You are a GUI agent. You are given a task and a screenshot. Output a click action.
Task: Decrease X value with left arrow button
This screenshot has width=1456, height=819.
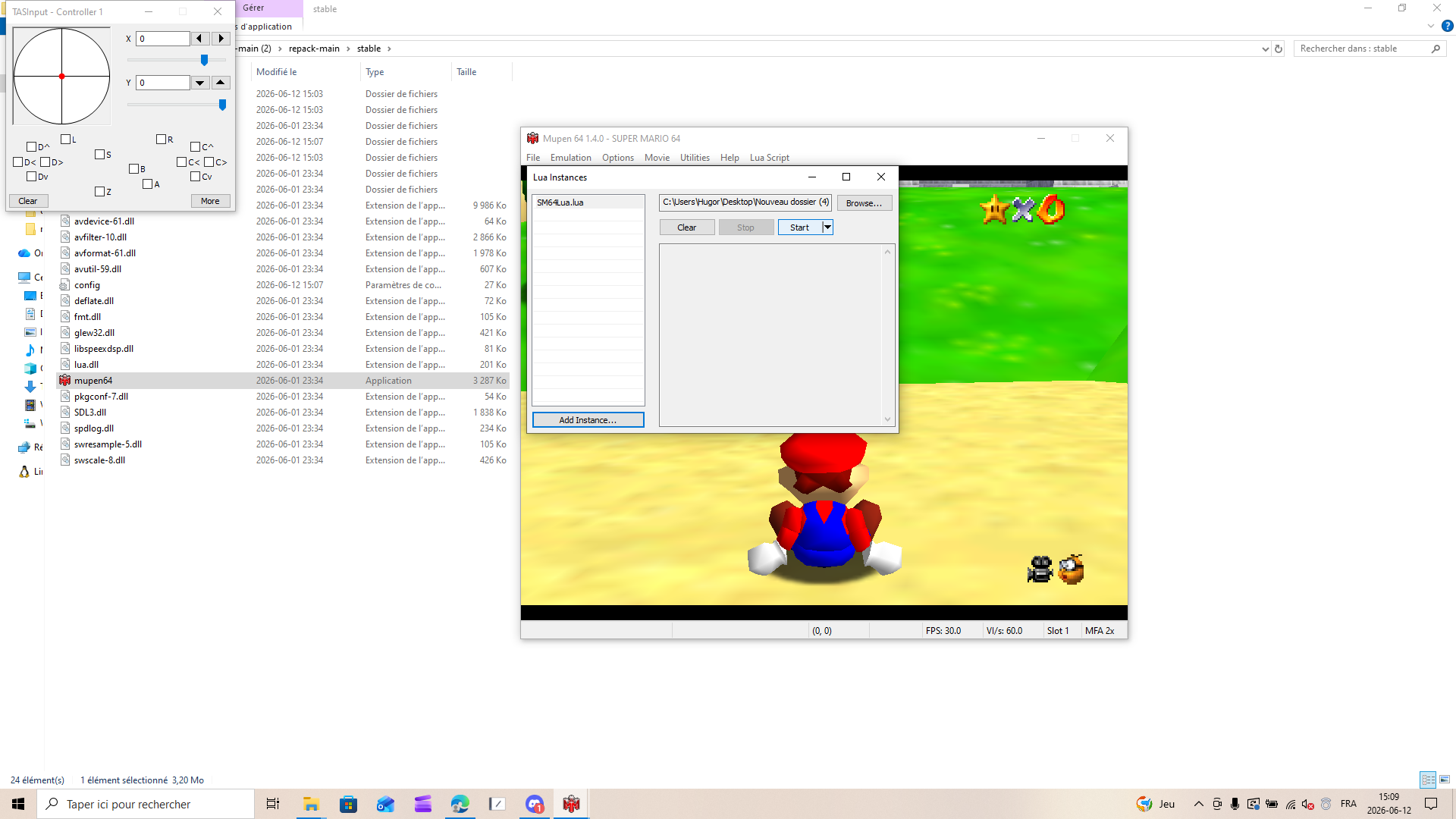pyautogui.click(x=199, y=39)
